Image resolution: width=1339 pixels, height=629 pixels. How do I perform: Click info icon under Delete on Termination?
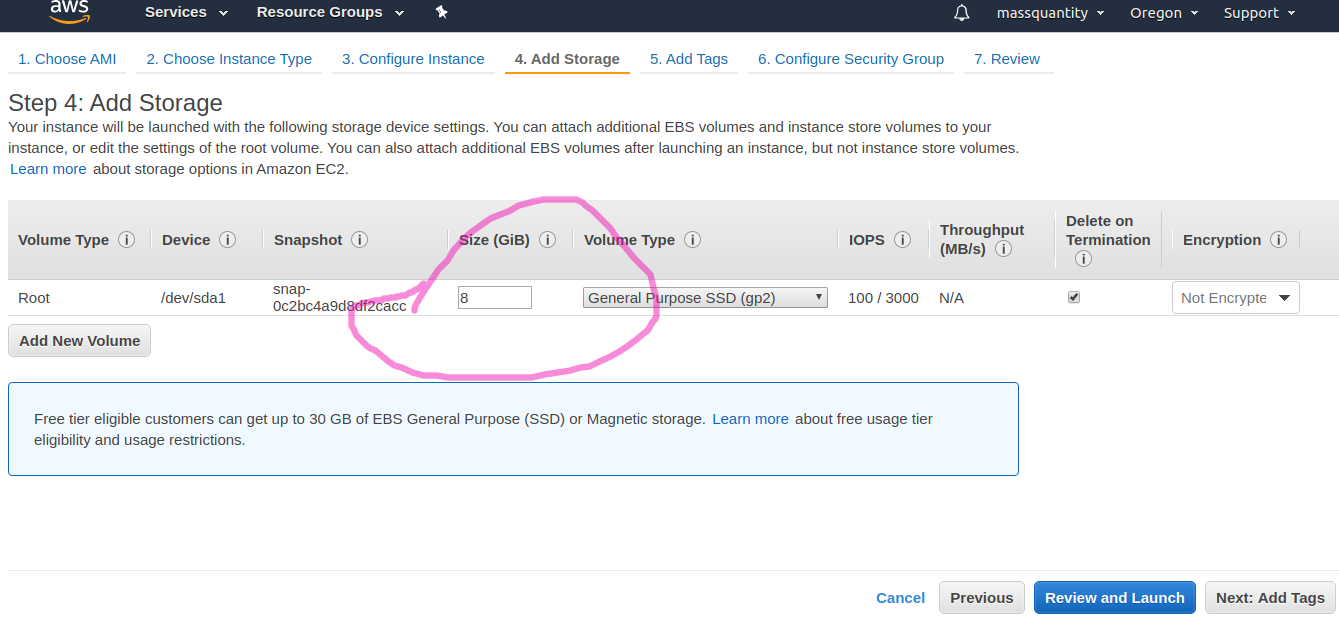[x=1083, y=258]
